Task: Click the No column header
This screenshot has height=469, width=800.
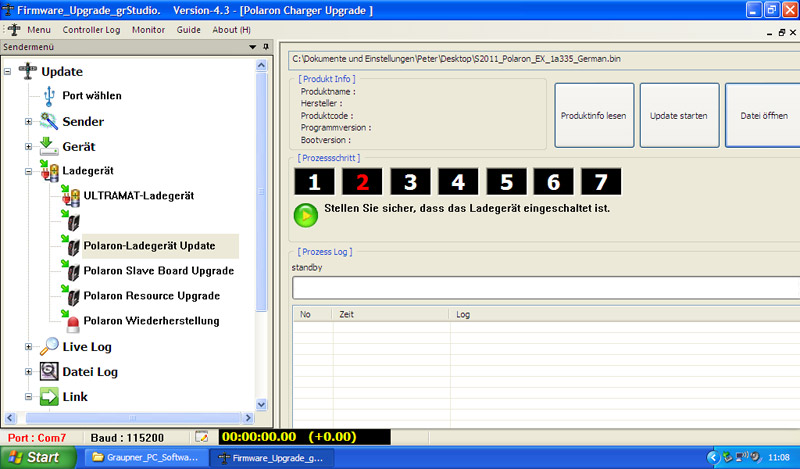Action: [313, 314]
